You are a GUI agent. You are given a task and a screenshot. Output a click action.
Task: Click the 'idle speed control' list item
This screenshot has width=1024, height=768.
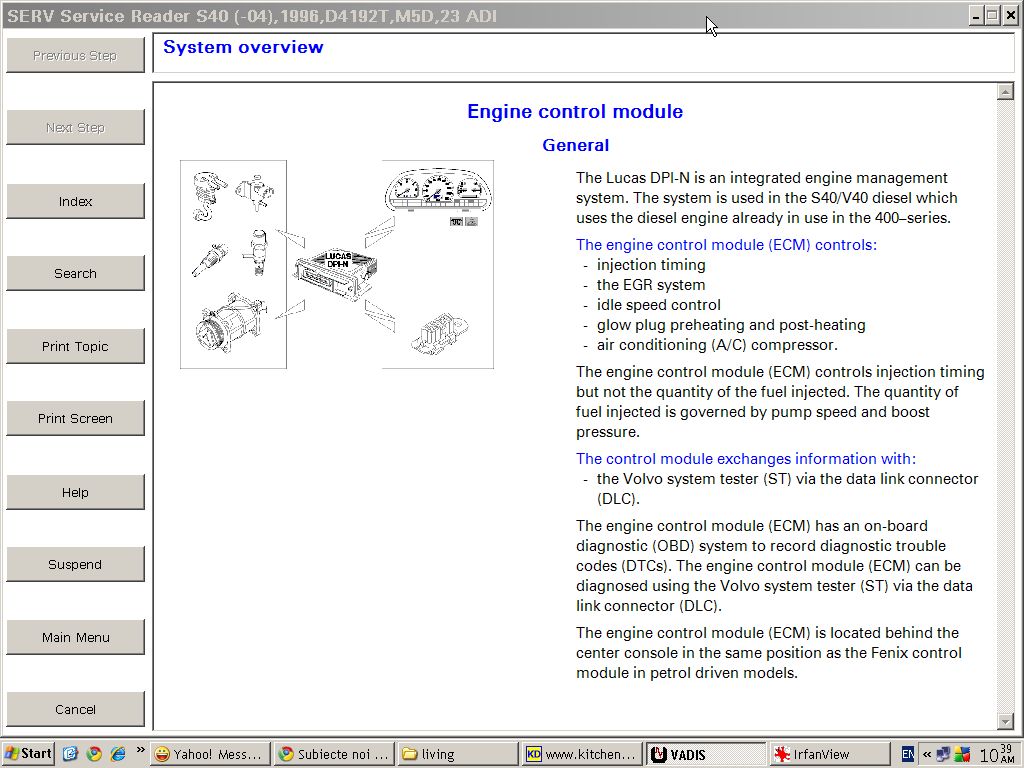point(658,305)
